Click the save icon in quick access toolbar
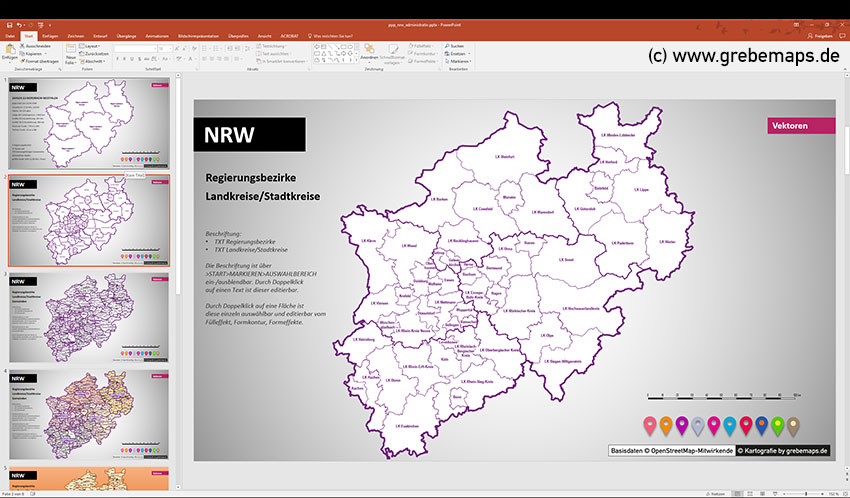The height and width of the screenshot is (498, 850). [x=8, y=23]
